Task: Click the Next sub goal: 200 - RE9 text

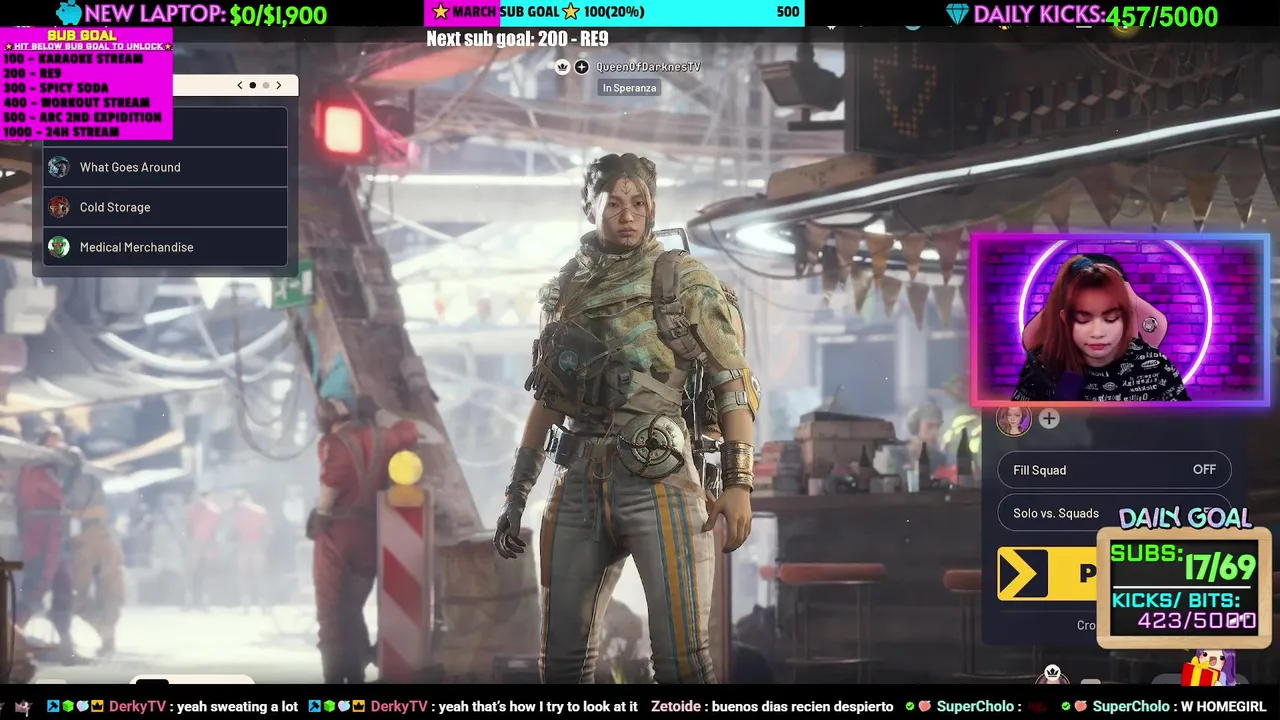Action: [x=517, y=39]
